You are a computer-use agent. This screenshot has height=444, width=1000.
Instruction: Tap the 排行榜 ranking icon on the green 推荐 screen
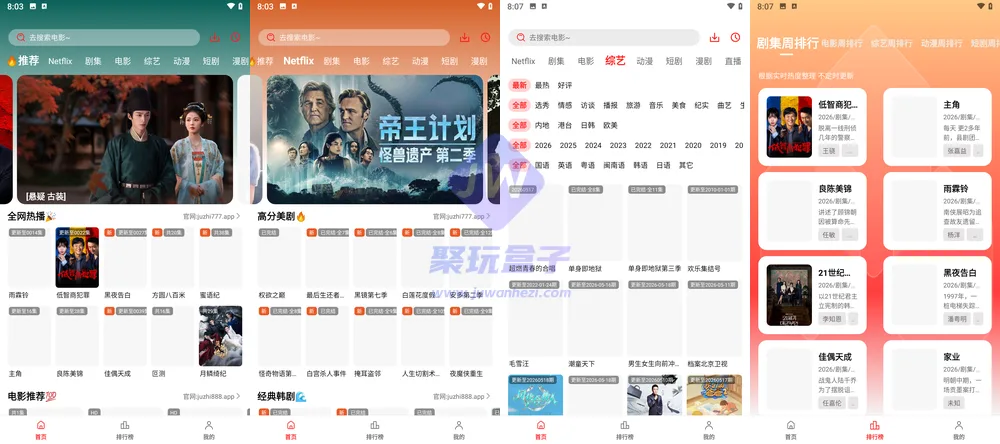point(124,425)
